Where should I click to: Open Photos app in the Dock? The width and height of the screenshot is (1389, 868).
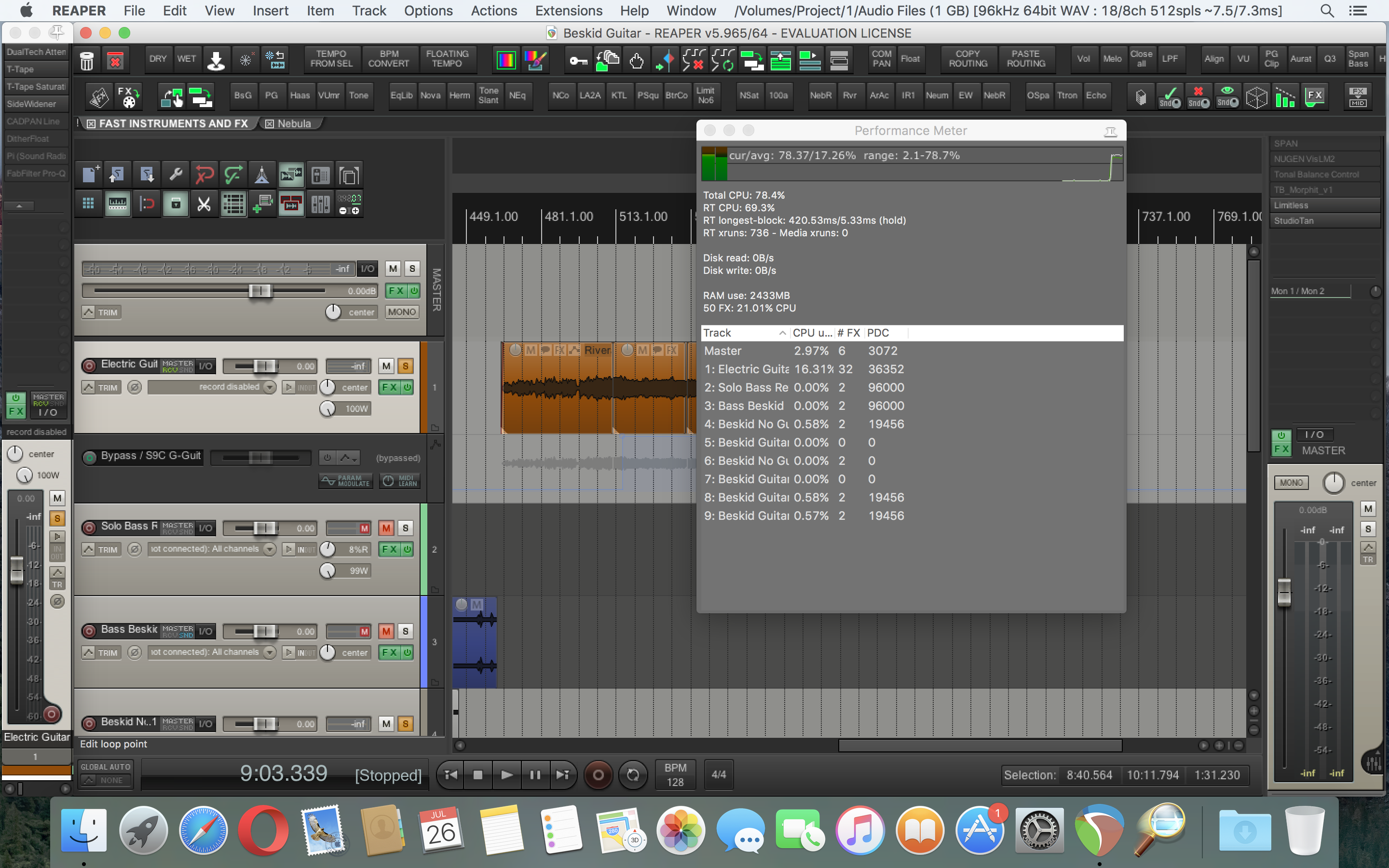coord(680,831)
